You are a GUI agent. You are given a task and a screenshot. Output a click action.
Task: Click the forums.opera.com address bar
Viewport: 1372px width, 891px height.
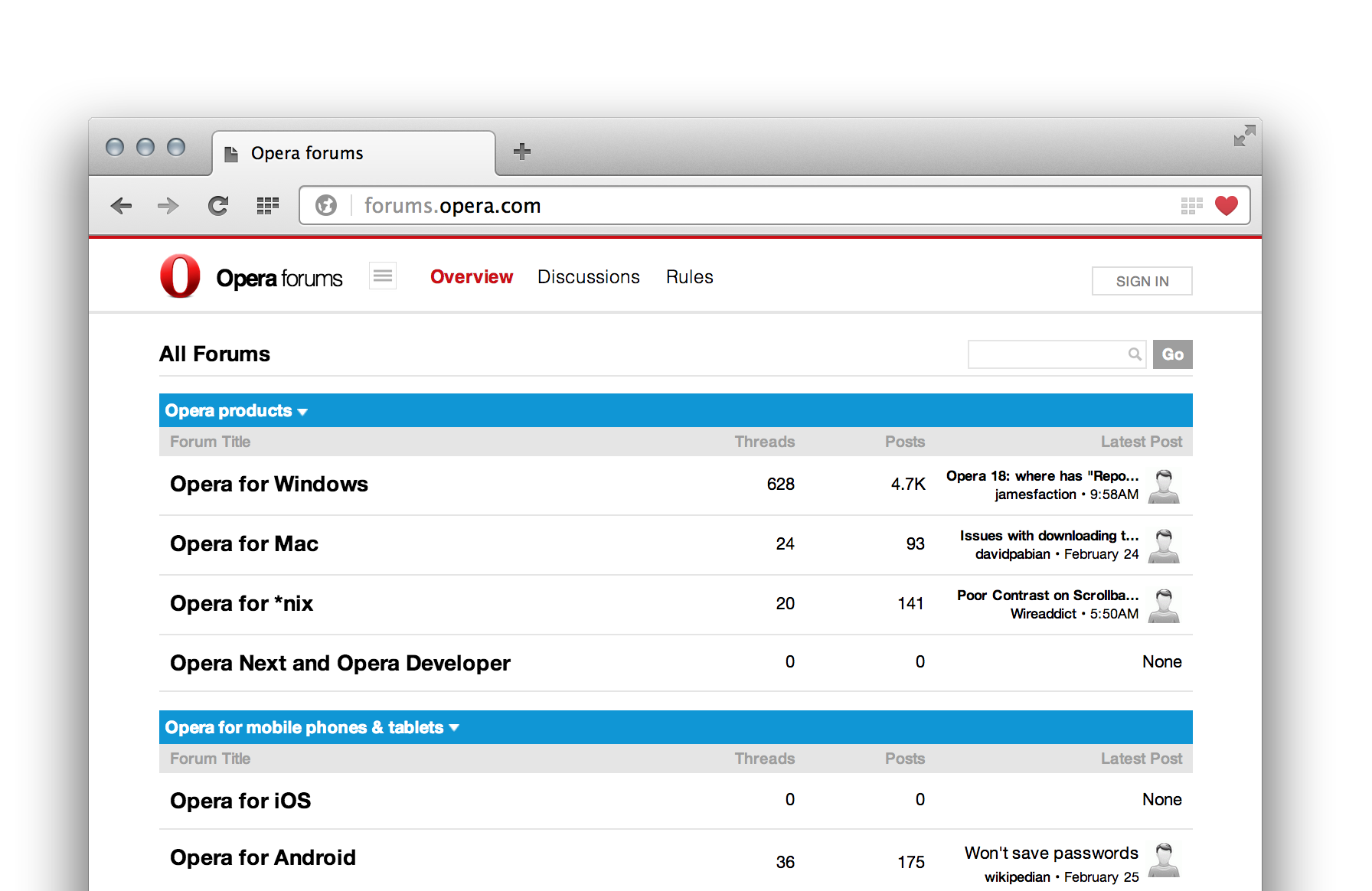(689, 205)
